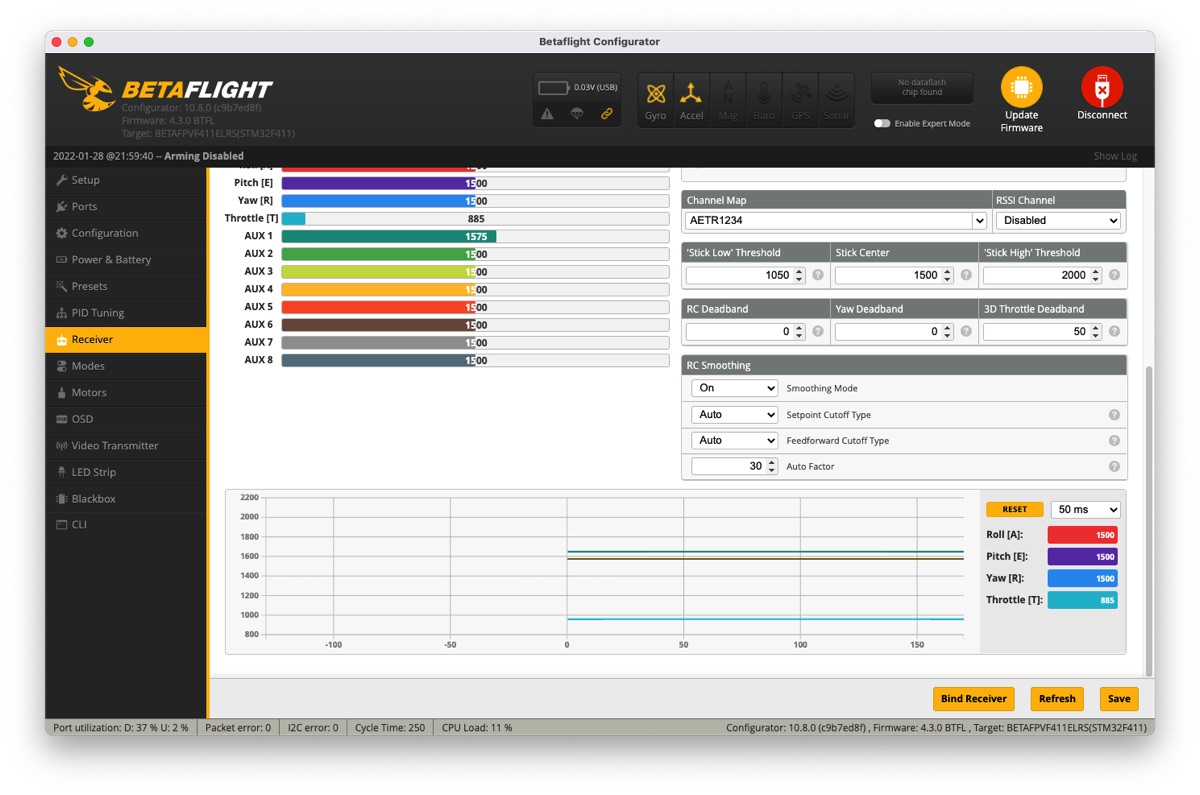The width and height of the screenshot is (1200, 795).
Task: Open help for 3D Throttle Deadband
Action: click(1114, 331)
